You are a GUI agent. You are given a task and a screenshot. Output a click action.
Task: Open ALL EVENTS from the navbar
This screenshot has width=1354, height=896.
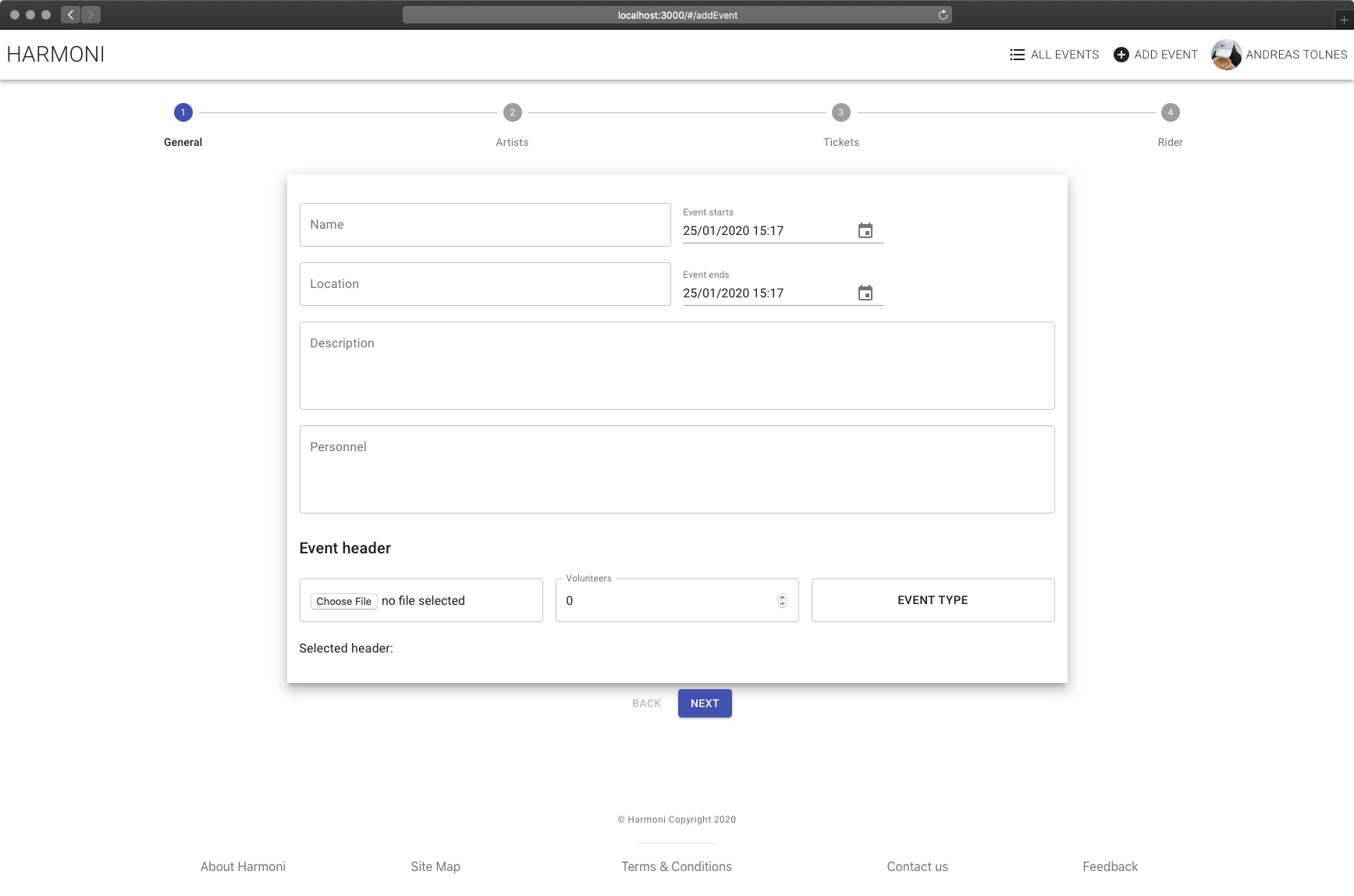coord(1054,55)
